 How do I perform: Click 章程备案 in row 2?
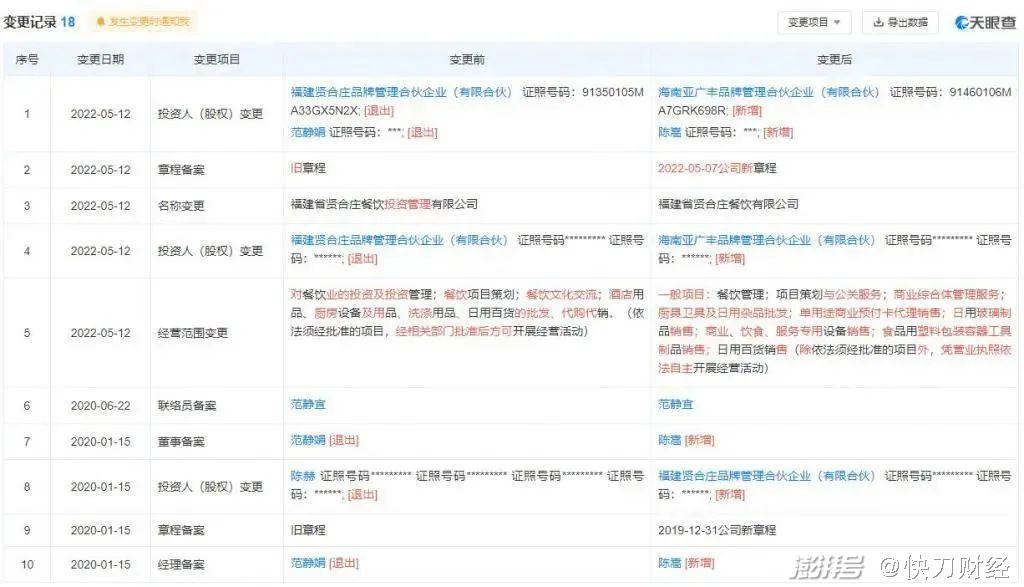[181, 170]
